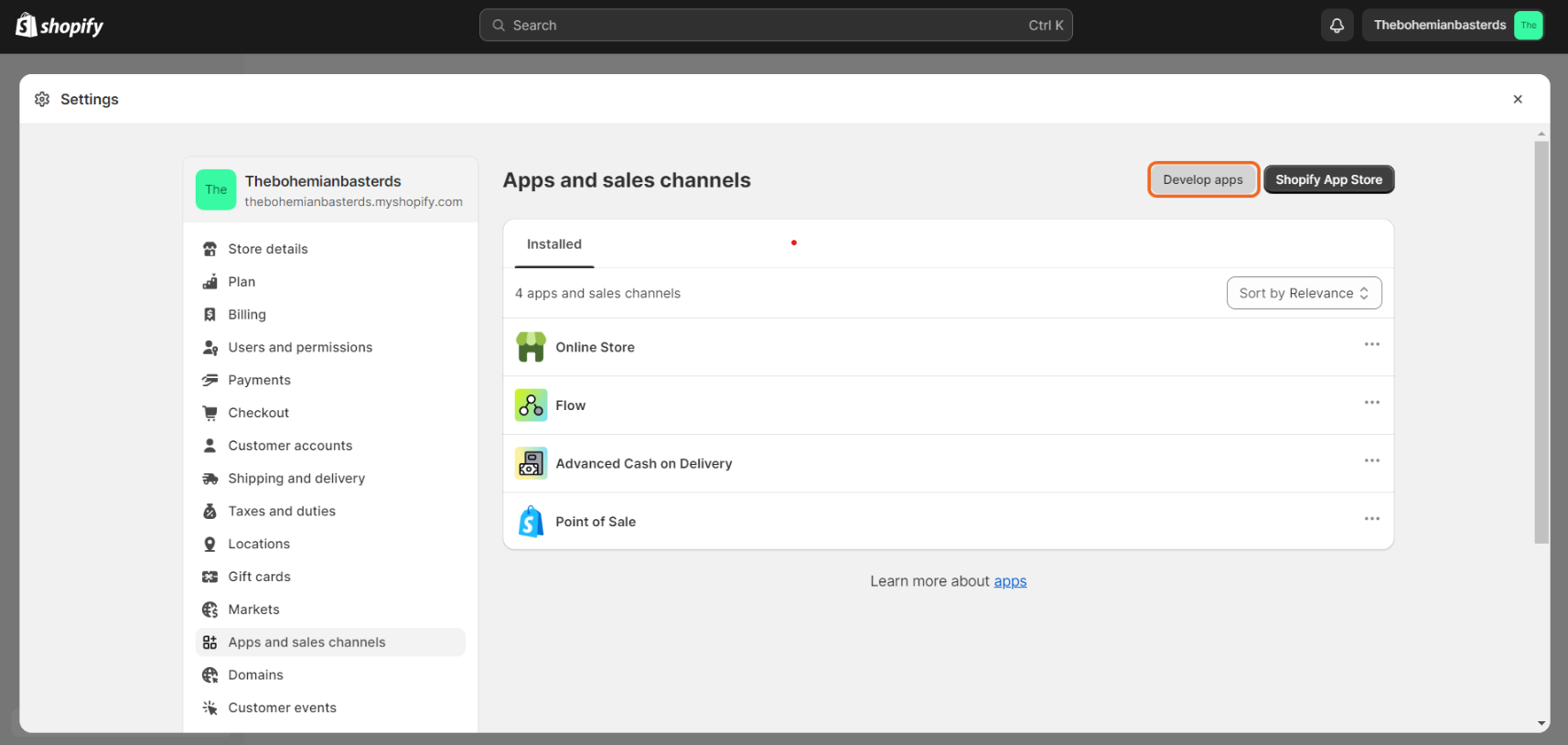
Task: Click the Shopify logo
Action: click(59, 26)
